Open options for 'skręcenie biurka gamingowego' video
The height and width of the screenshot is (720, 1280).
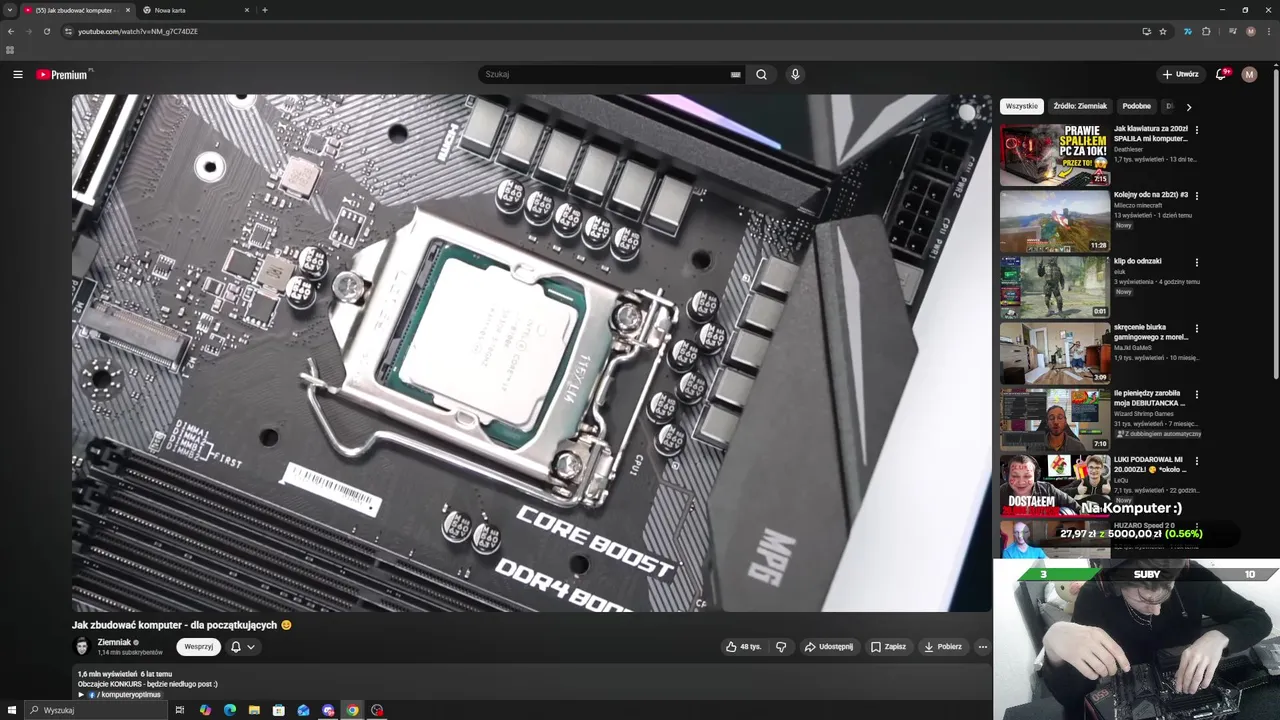1197,328
